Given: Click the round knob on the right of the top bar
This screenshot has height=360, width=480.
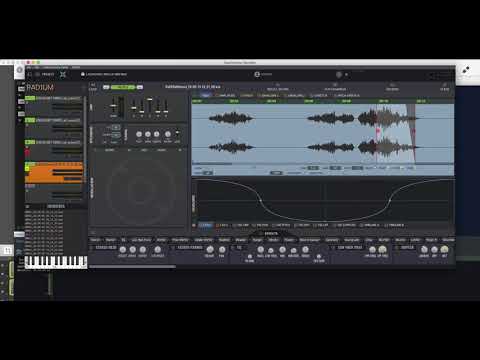Looking at the screenshot, I should 339,74.
